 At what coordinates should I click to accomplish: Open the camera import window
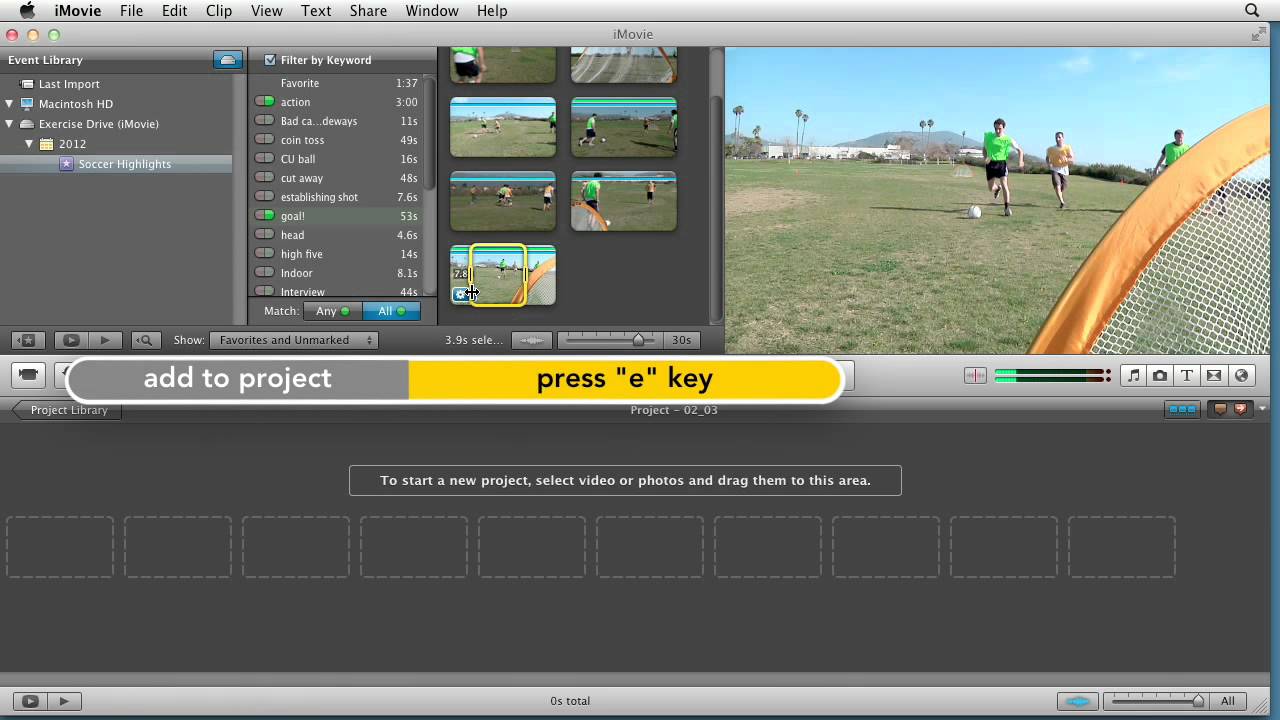tap(28, 375)
